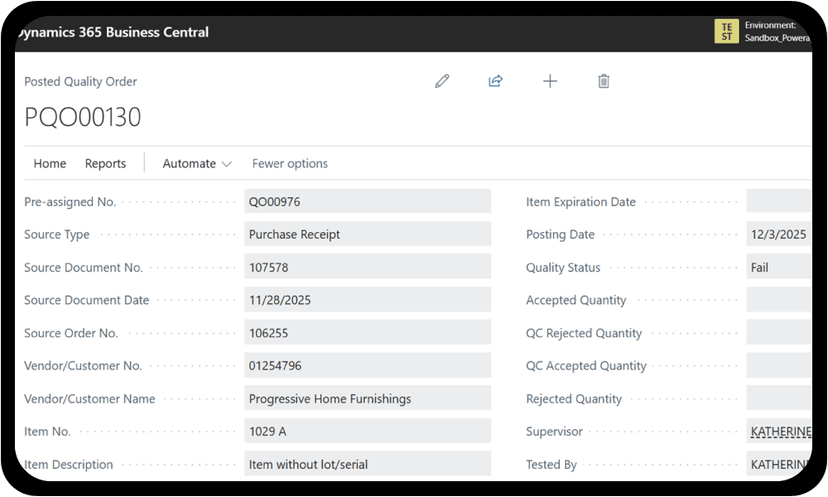Screen dimensions: 828x497
Task: Click the Environment Sandbox text
Action: pos(777,31)
